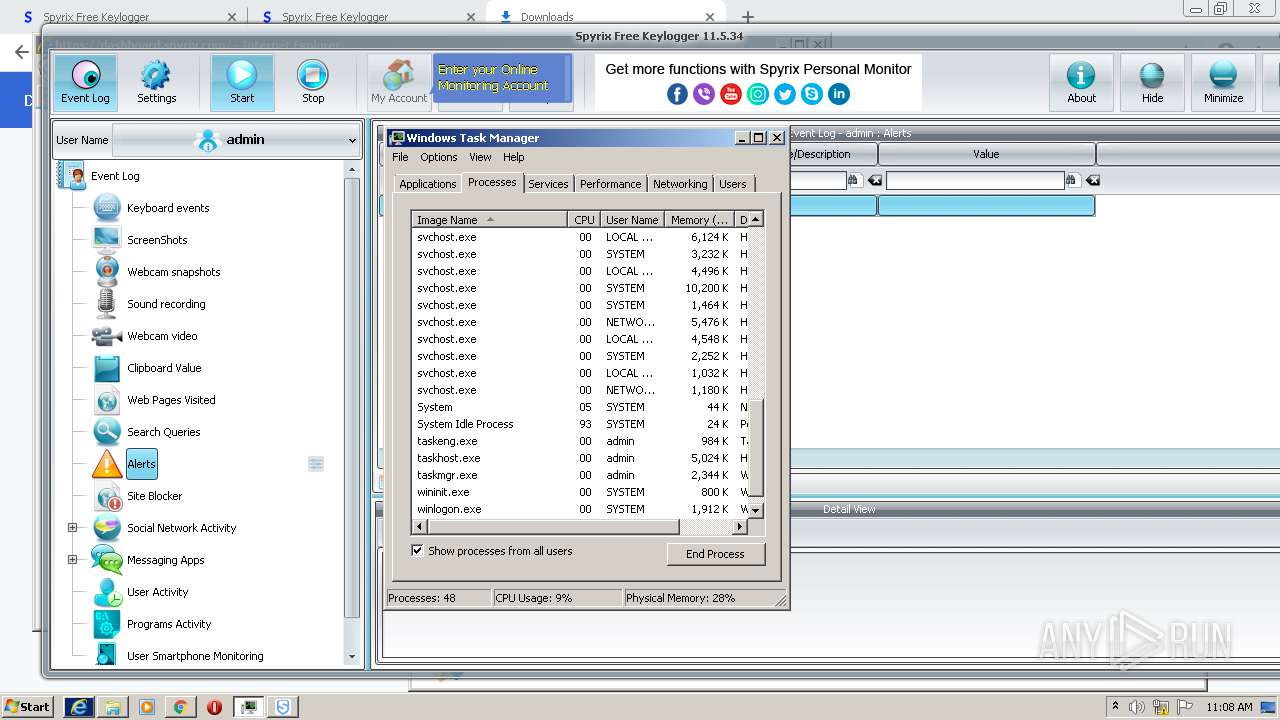The height and width of the screenshot is (720, 1280).
Task: Open Spyrix Instagram social icon
Action: [758, 94]
